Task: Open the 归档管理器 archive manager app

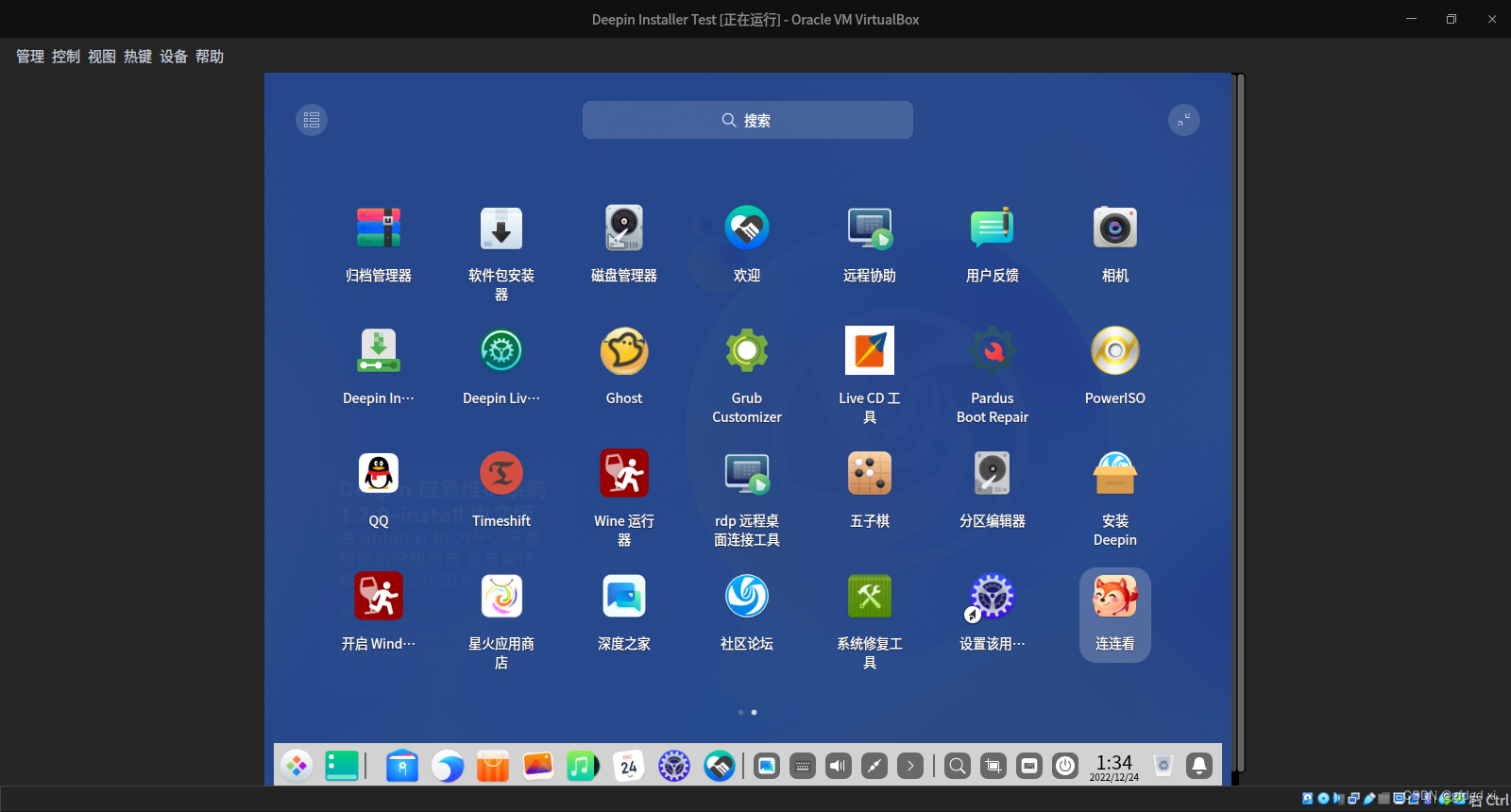Action: click(379, 228)
